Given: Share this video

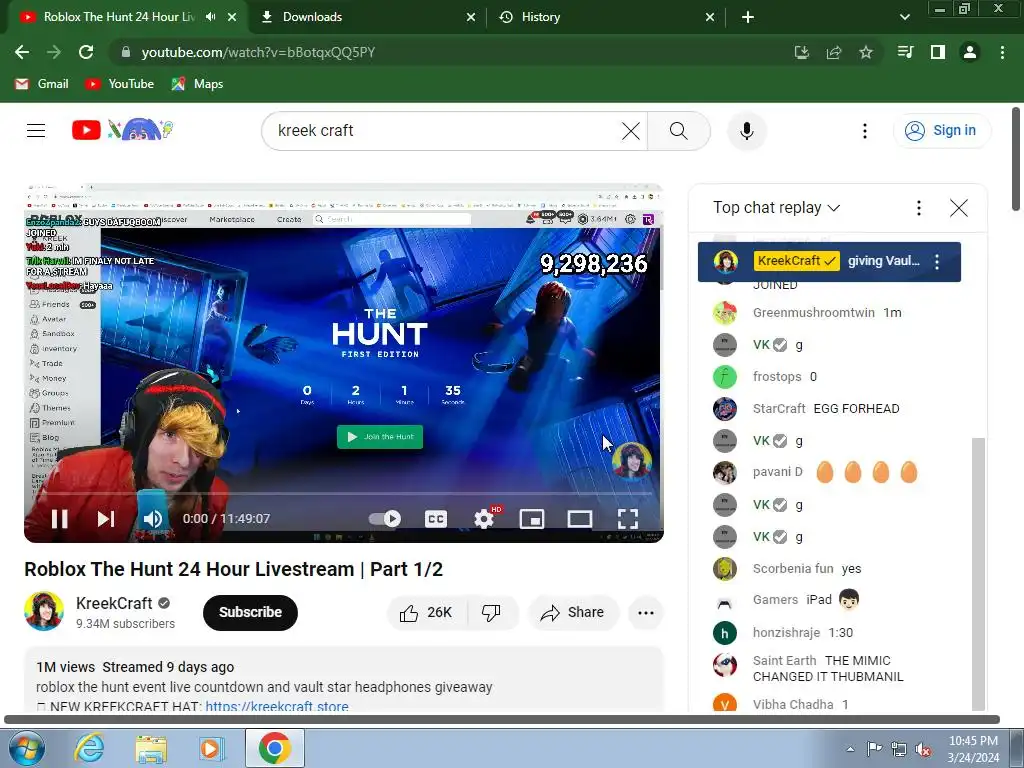Looking at the screenshot, I should click(x=573, y=613).
